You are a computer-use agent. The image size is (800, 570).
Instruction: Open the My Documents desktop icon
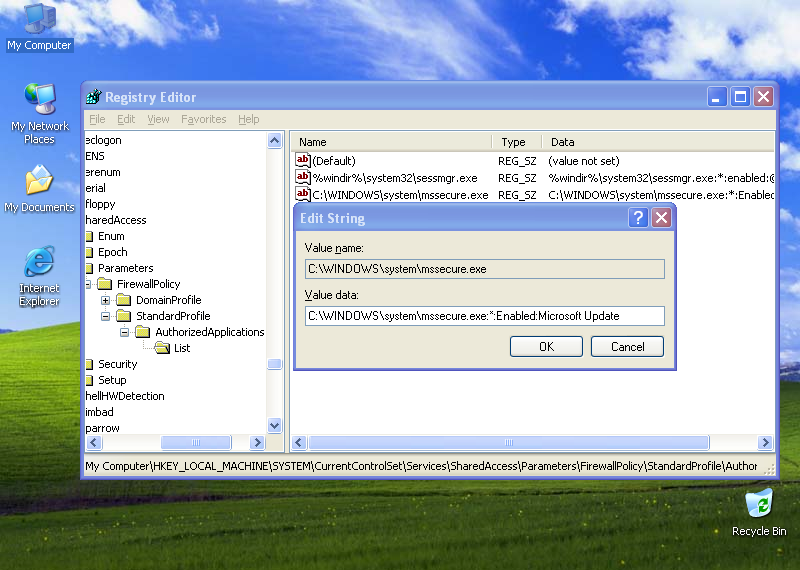[39, 188]
